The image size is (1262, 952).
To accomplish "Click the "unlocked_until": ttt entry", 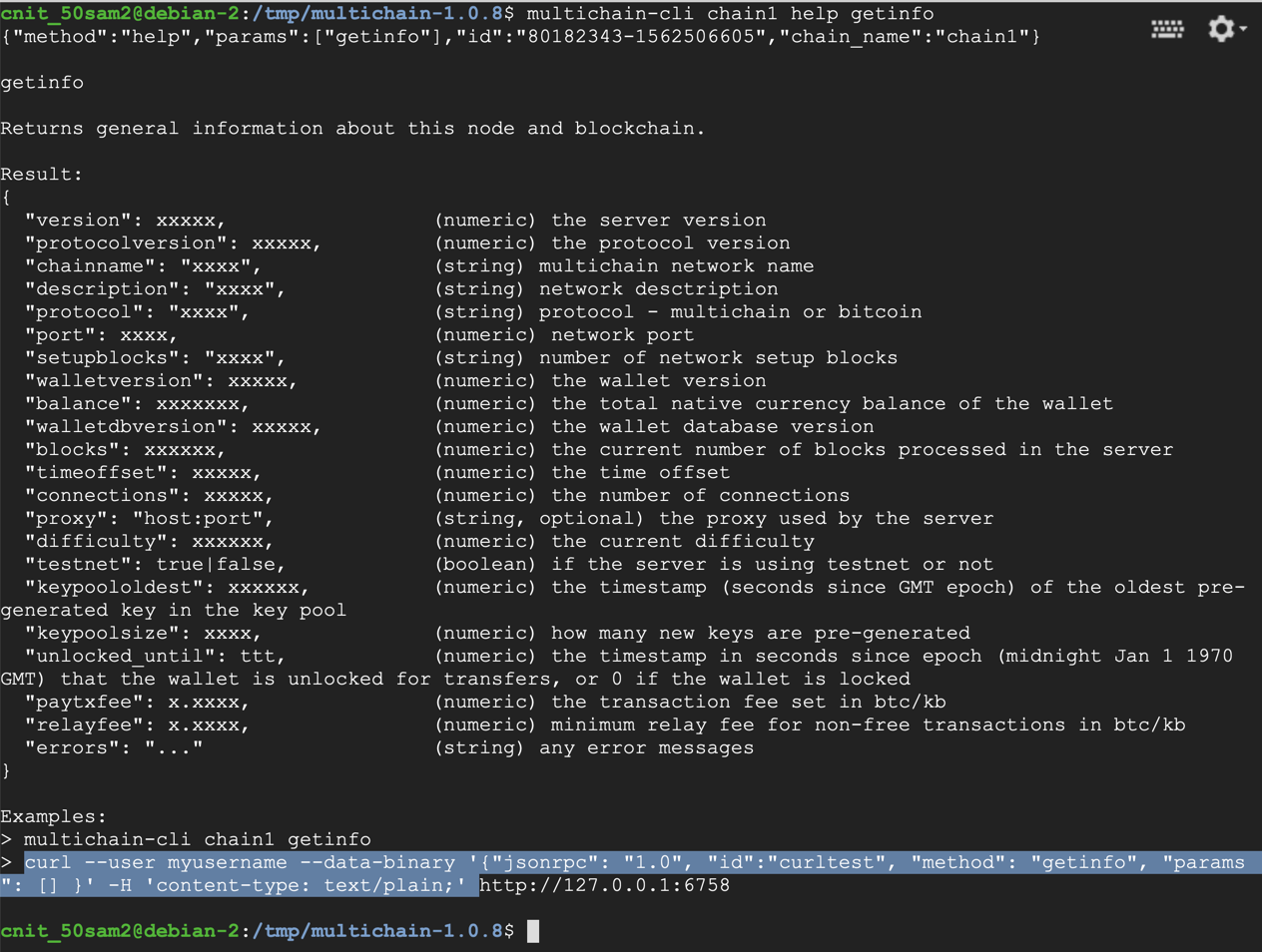I will point(155,656).
